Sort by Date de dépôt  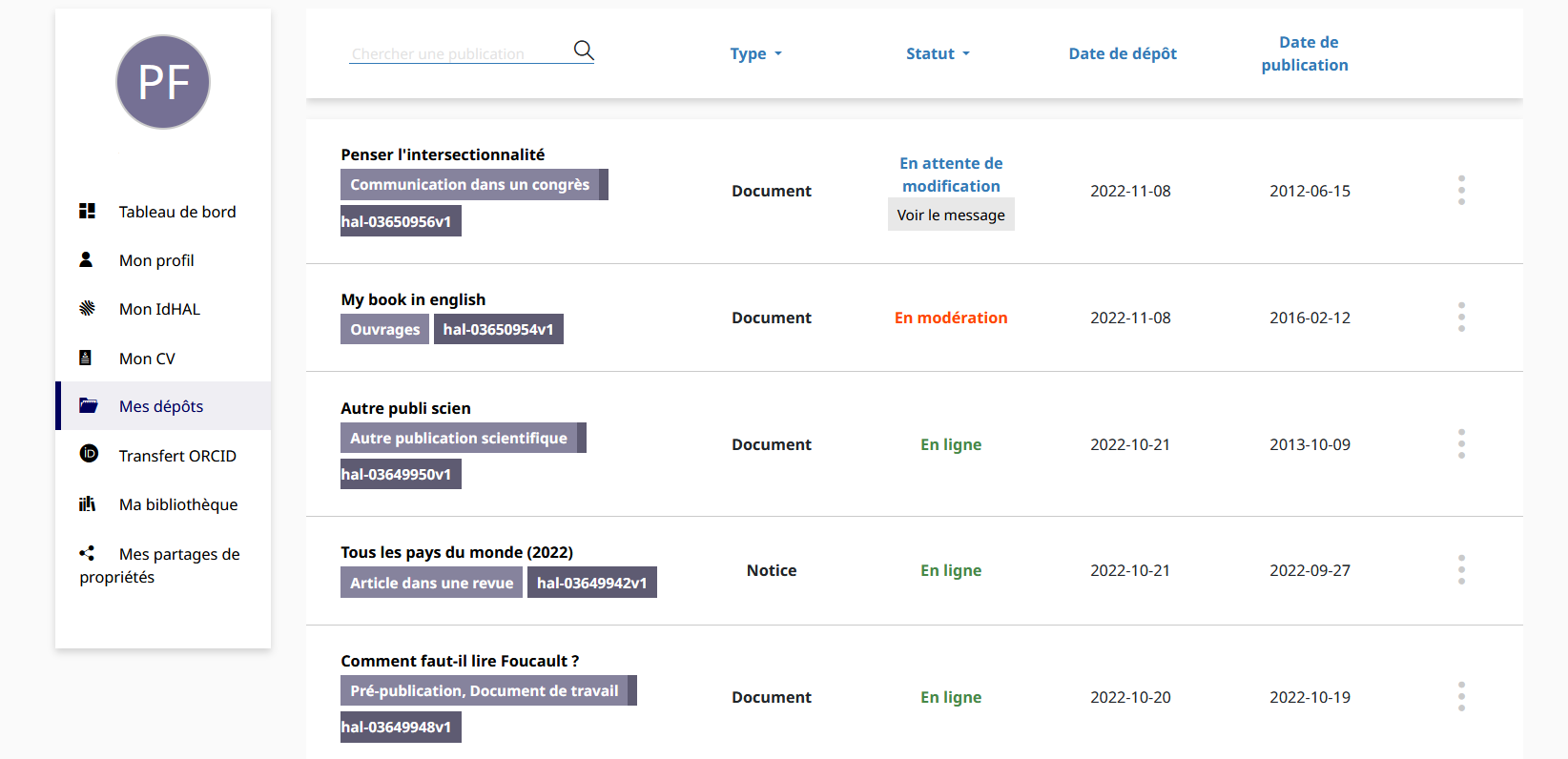point(1123,53)
